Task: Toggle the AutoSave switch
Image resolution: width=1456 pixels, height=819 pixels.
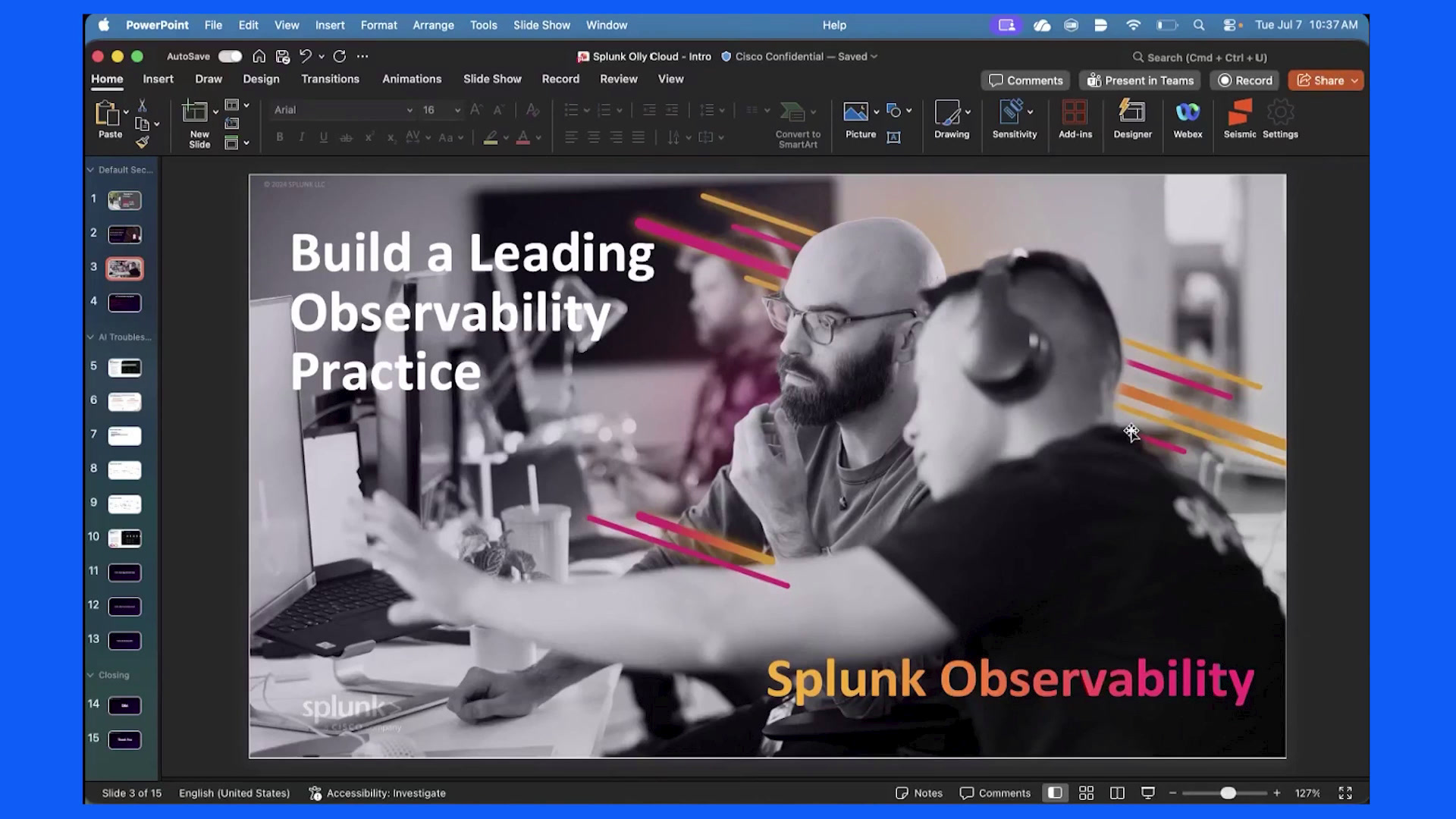Action: (x=231, y=56)
